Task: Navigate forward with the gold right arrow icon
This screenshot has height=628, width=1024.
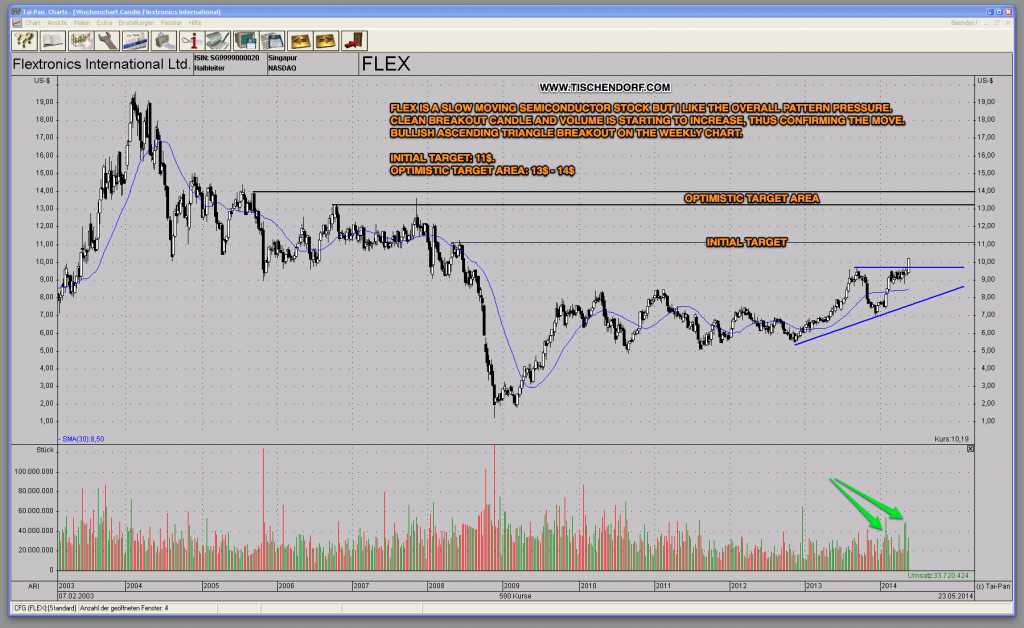Action: pyautogui.click(x=325, y=40)
